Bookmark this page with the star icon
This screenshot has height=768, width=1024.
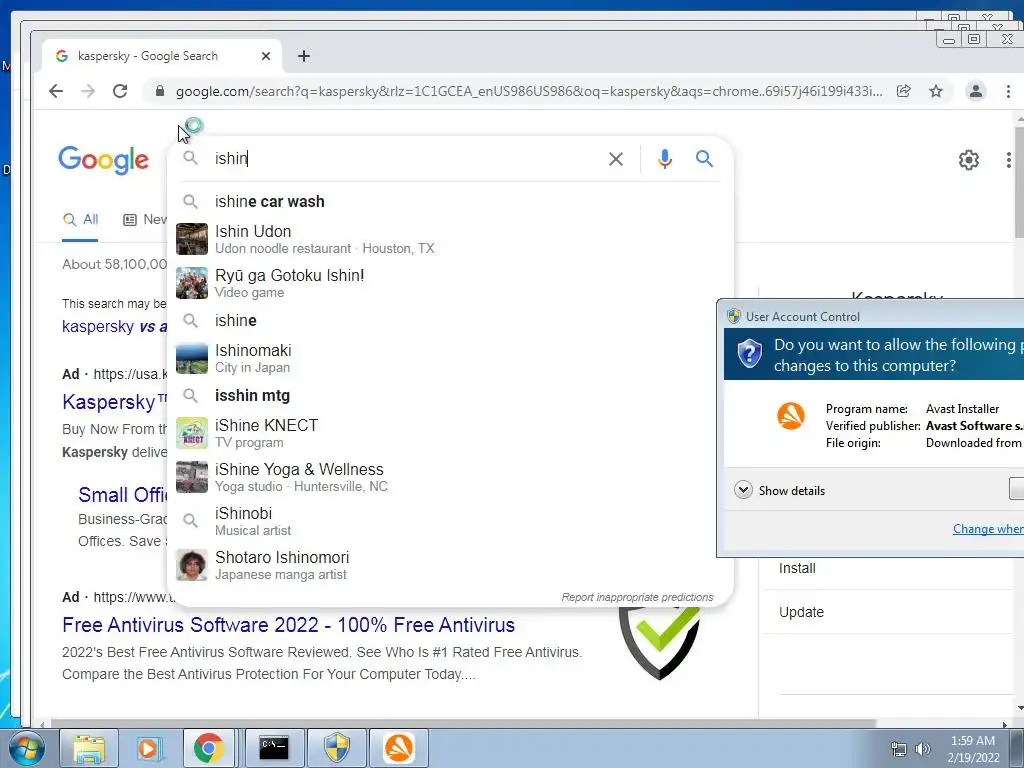click(x=936, y=91)
